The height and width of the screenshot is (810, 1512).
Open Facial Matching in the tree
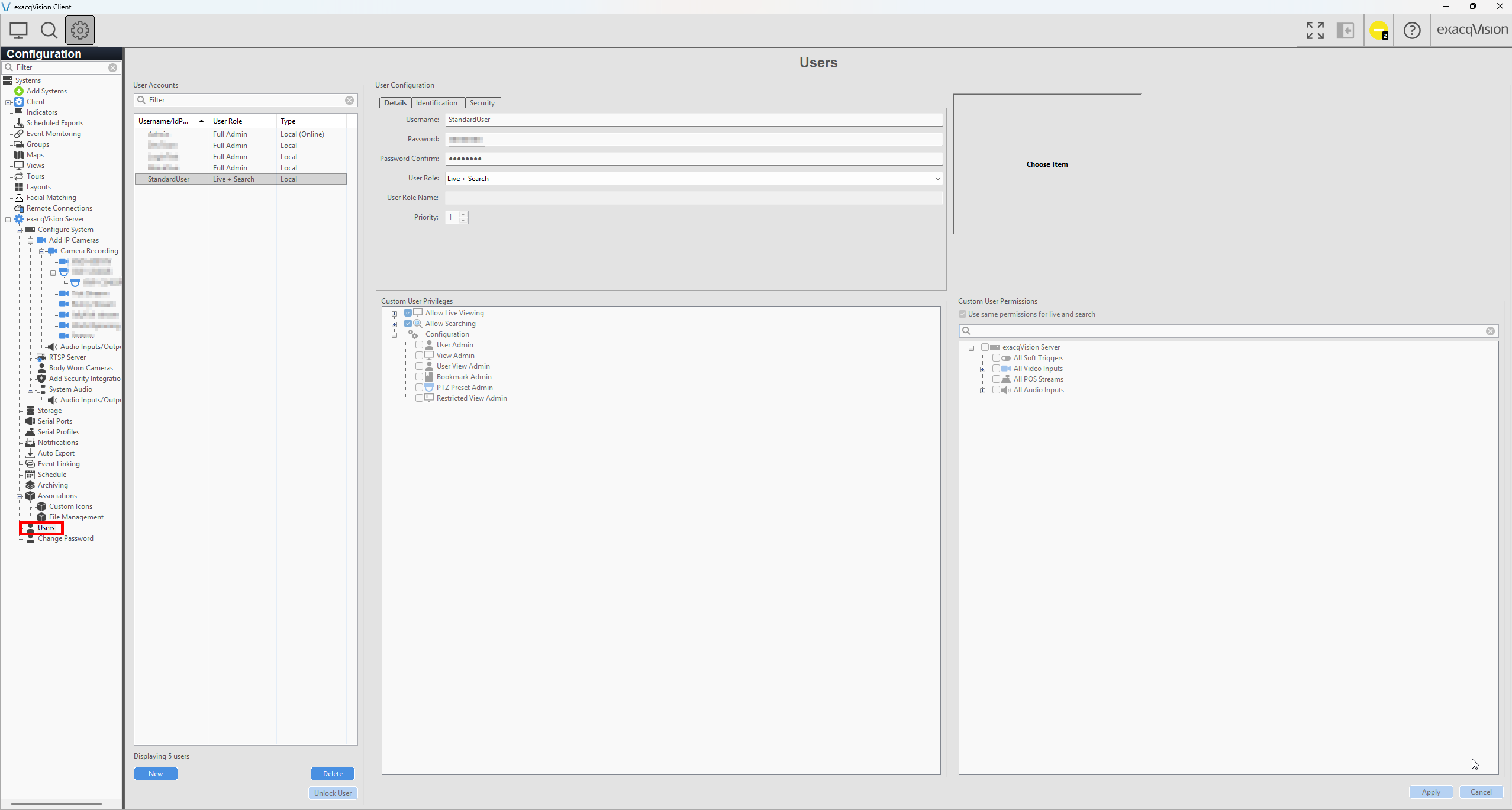51,198
